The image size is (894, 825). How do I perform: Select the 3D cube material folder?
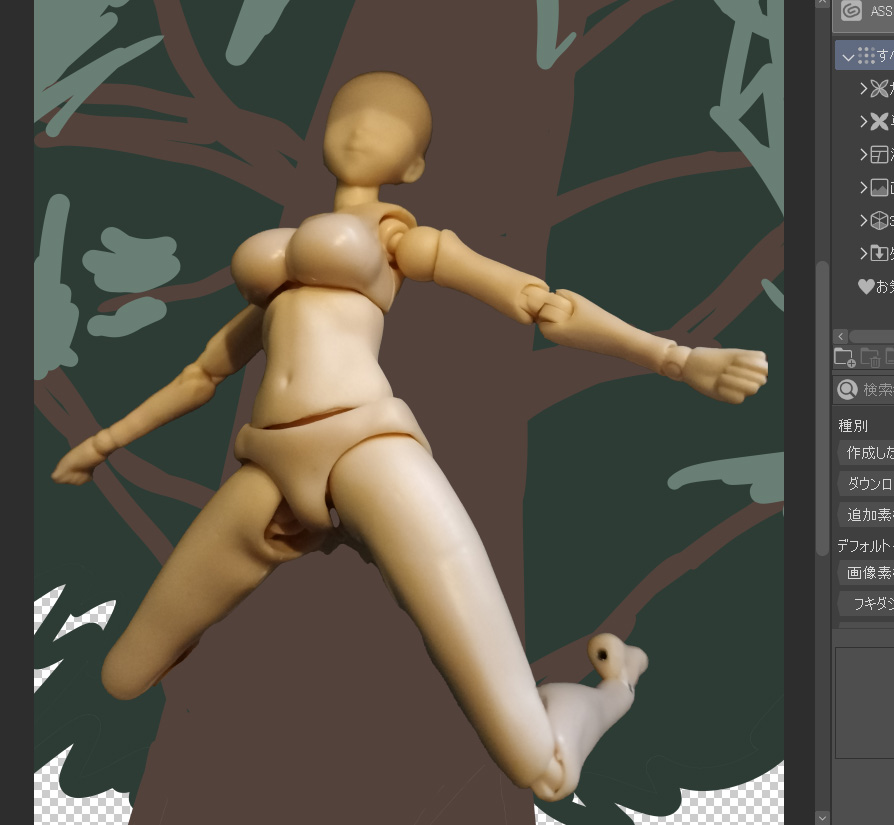tap(879, 220)
